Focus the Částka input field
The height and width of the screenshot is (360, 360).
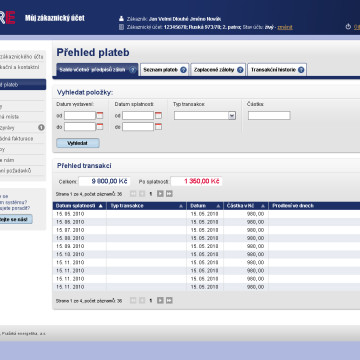(x=269, y=116)
